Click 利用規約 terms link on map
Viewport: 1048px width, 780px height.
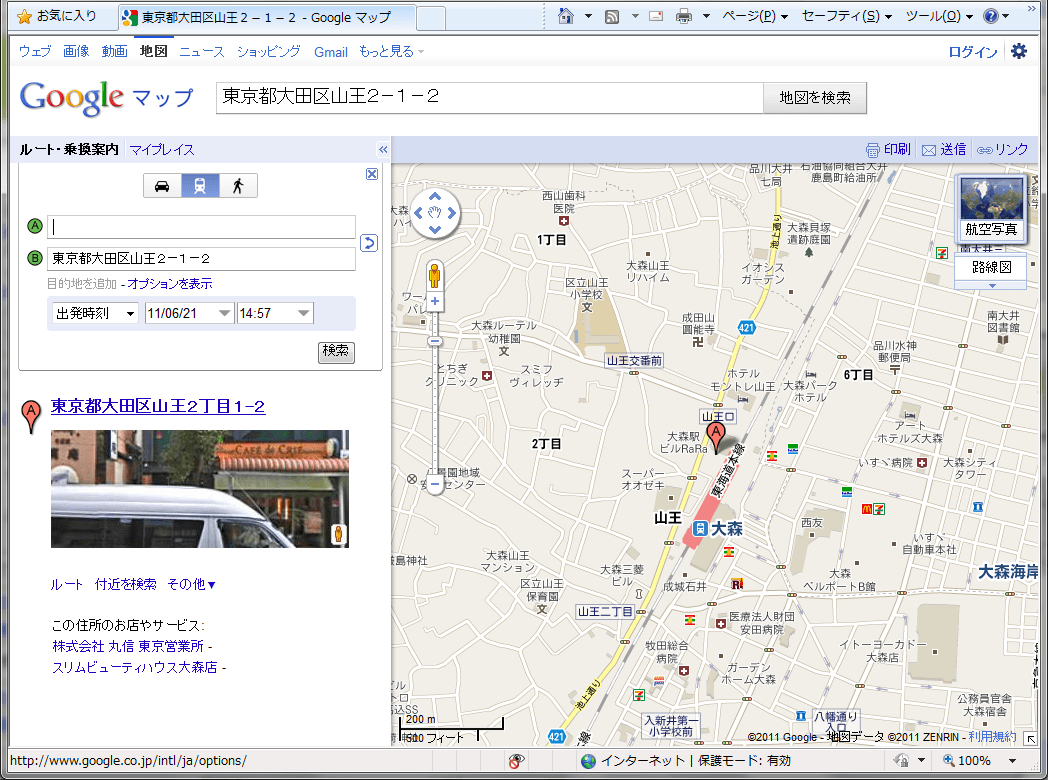pyautogui.click(x=992, y=737)
